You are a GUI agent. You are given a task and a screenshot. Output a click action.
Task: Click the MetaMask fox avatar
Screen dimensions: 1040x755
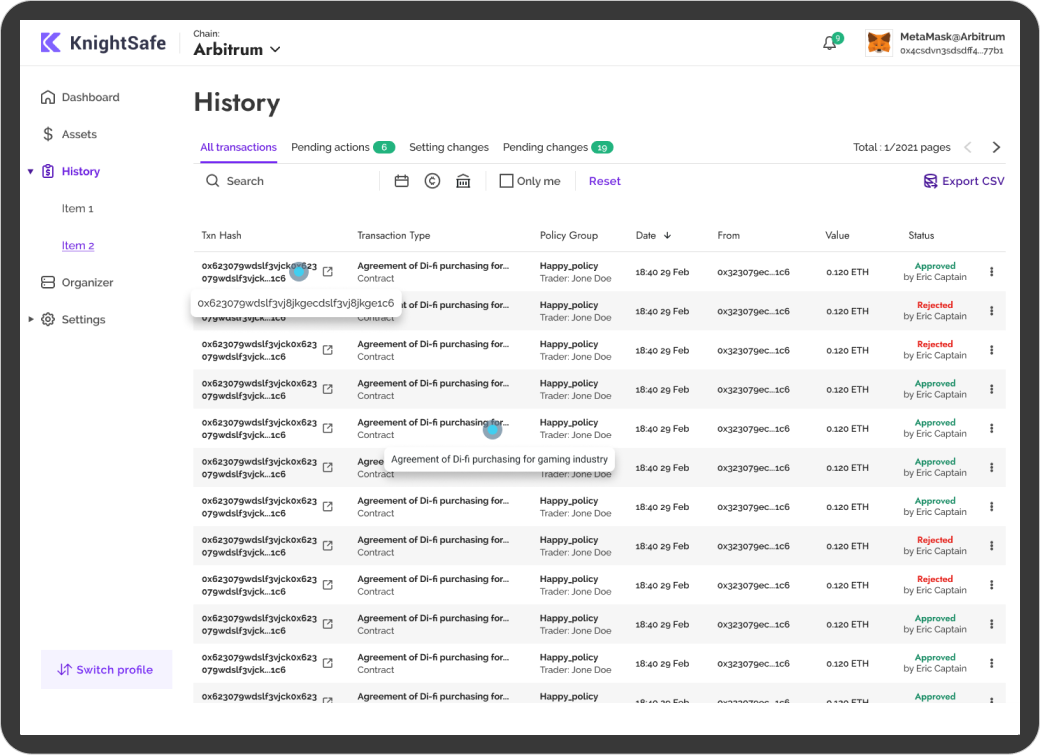point(878,43)
